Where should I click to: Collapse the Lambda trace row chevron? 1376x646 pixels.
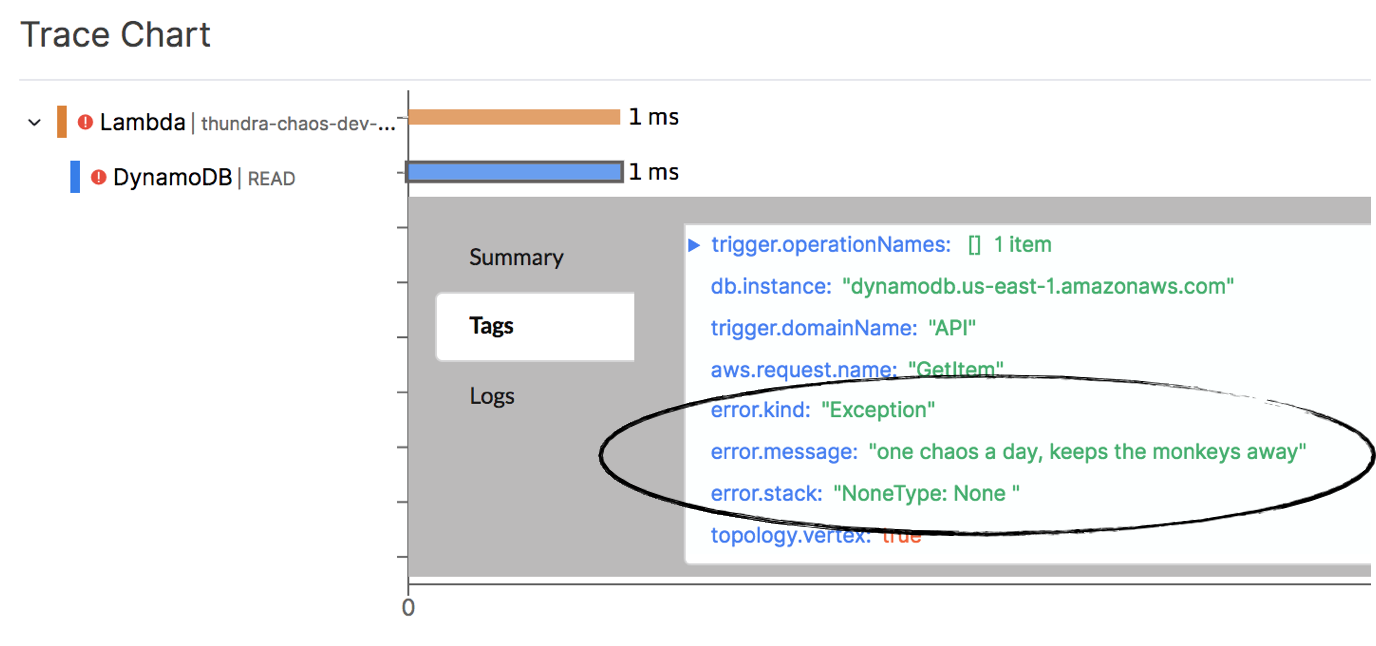click(x=35, y=123)
